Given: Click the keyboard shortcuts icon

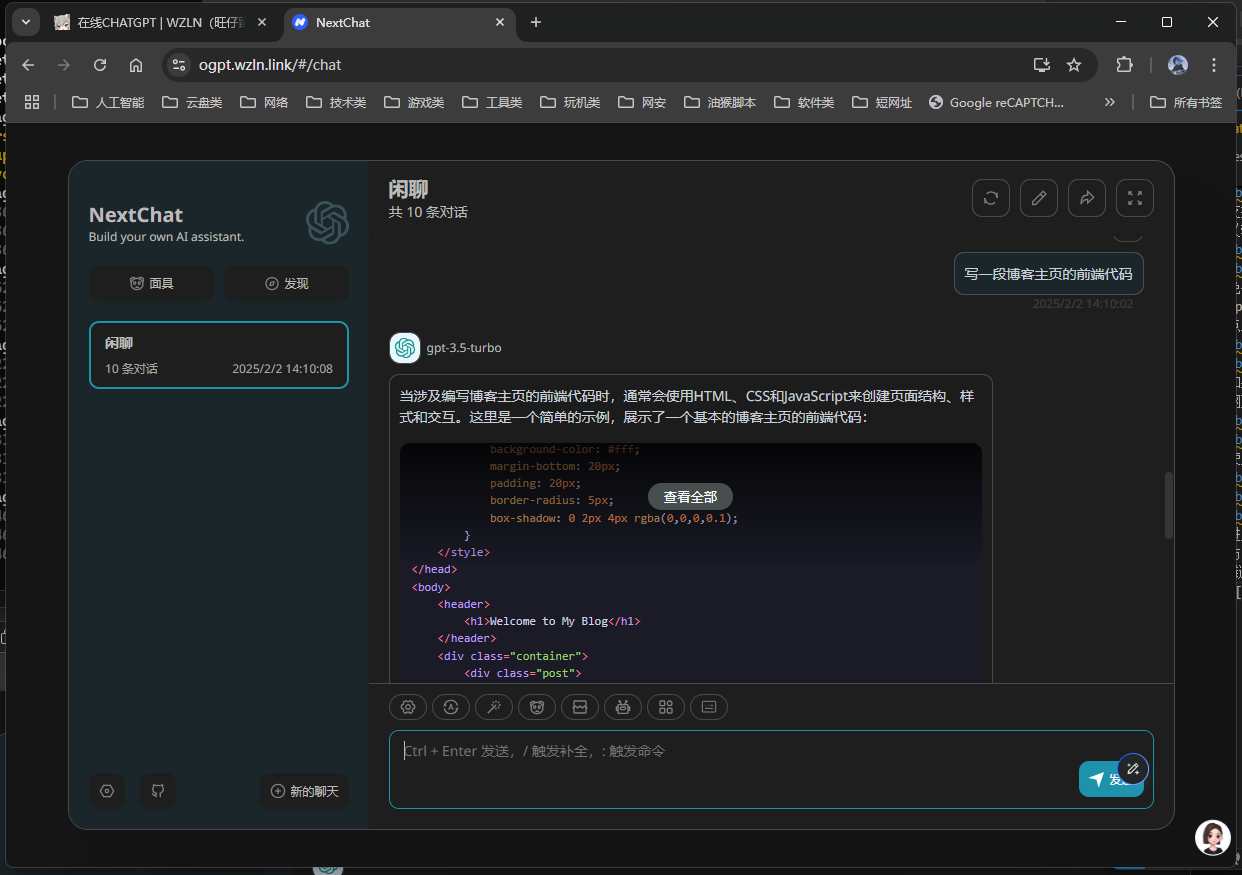Looking at the screenshot, I should pyautogui.click(x=709, y=707).
